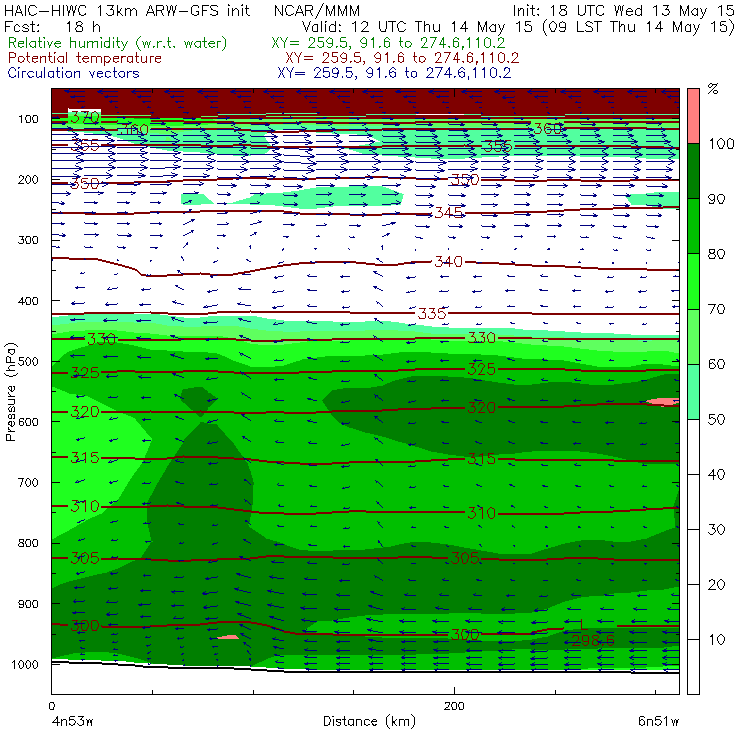Click the 50–60% aqua colorbar segment

693,392
